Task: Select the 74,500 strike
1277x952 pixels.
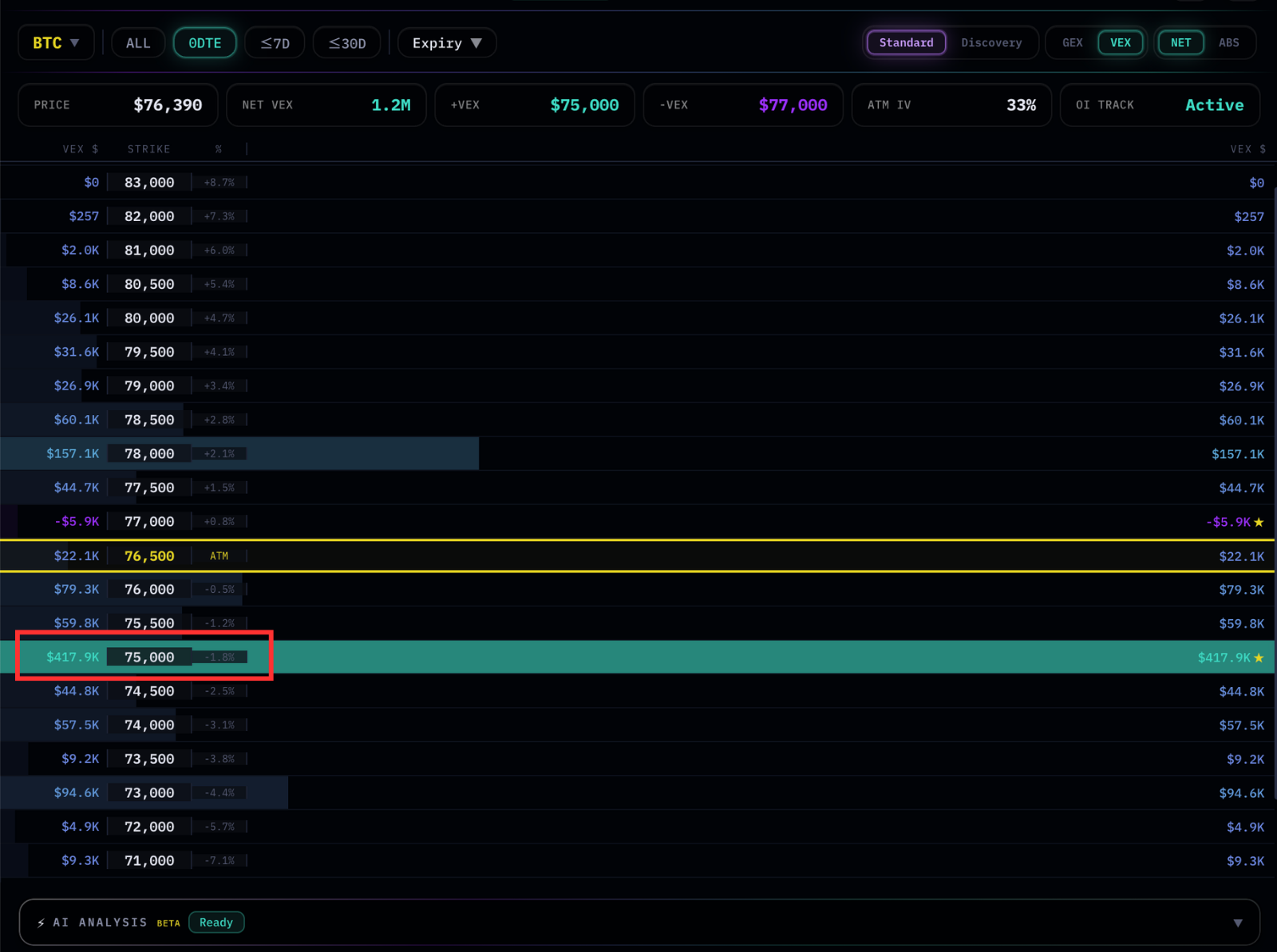Action: (x=149, y=691)
